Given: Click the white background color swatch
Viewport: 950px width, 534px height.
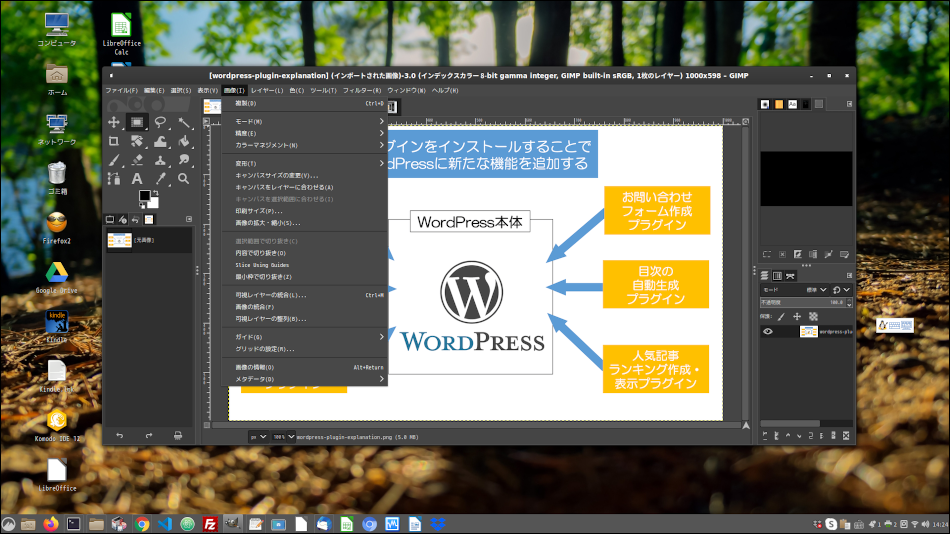Looking at the screenshot, I should point(154,204).
